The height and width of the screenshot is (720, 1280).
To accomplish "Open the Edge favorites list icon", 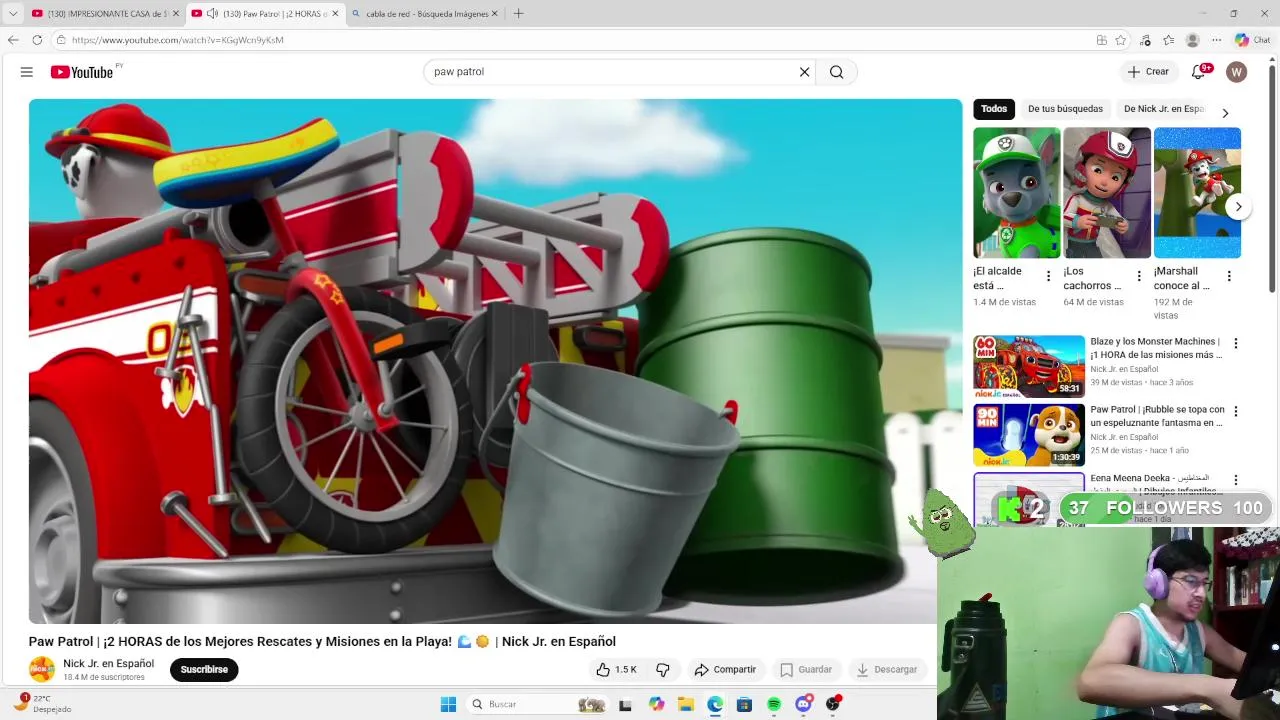I will [1169, 40].
